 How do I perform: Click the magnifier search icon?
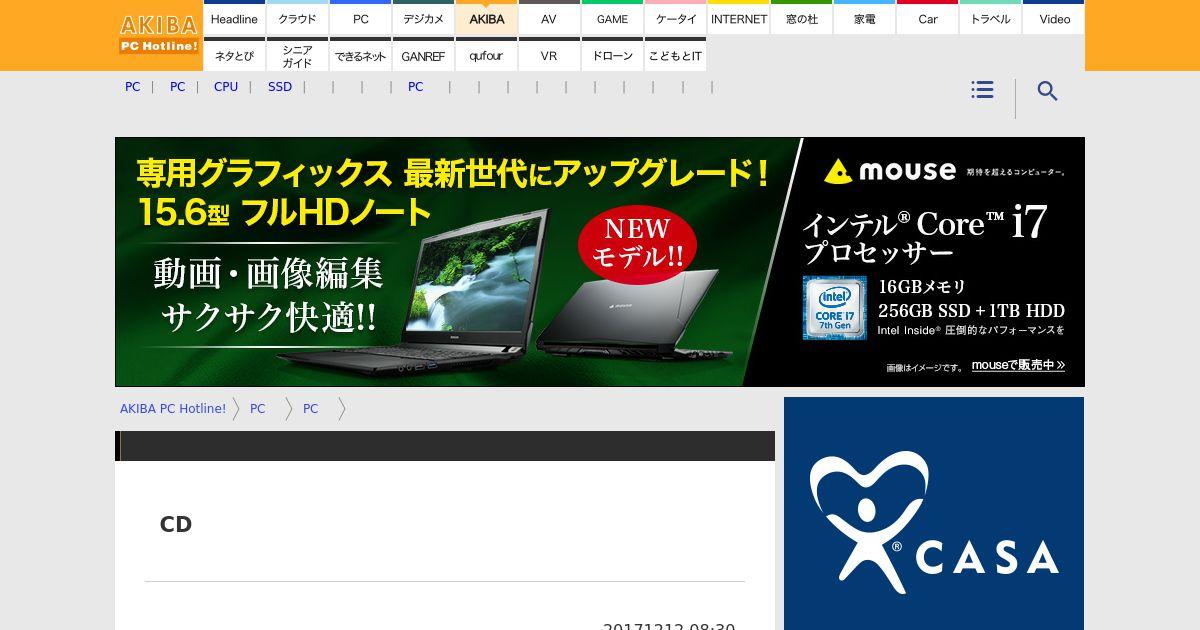tap(1047, 91)
